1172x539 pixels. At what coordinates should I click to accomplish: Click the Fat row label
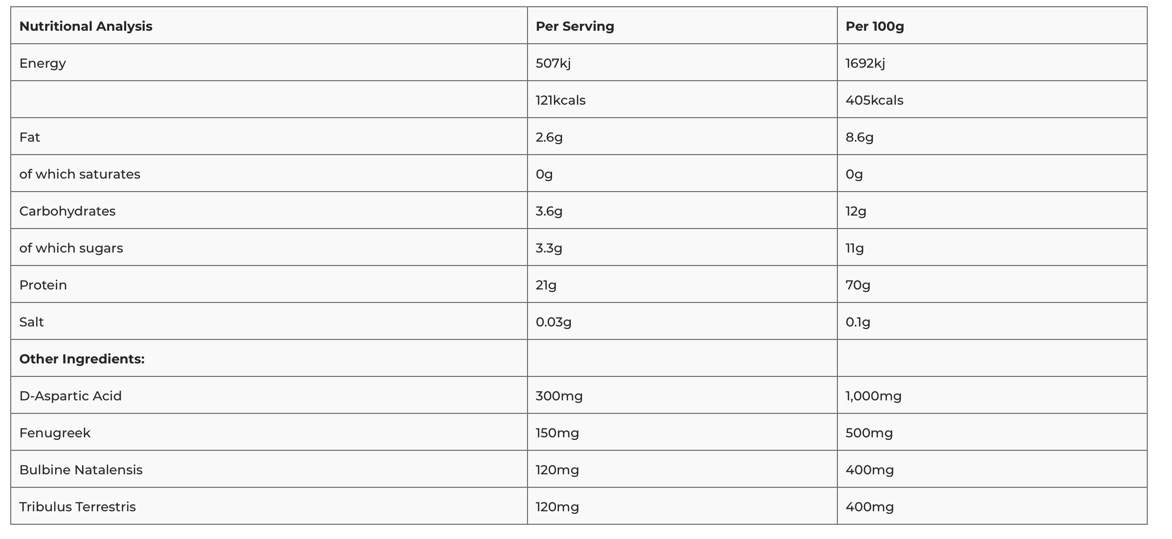30,137
